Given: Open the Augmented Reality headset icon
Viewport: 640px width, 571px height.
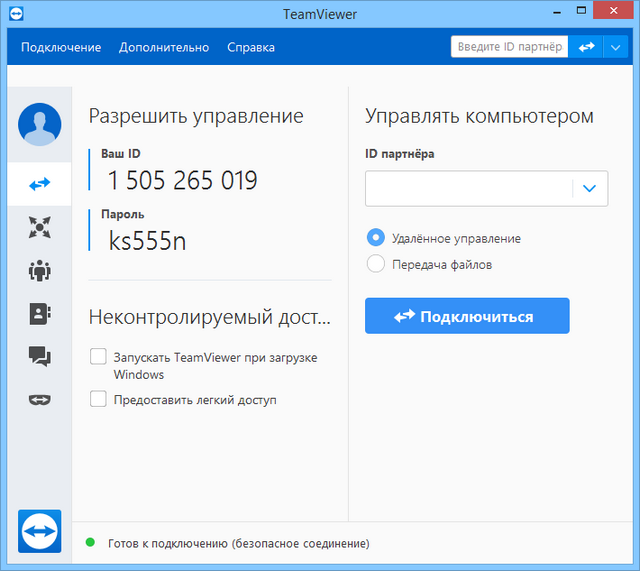Looking at the screenshot, I should tap(39, 399).
